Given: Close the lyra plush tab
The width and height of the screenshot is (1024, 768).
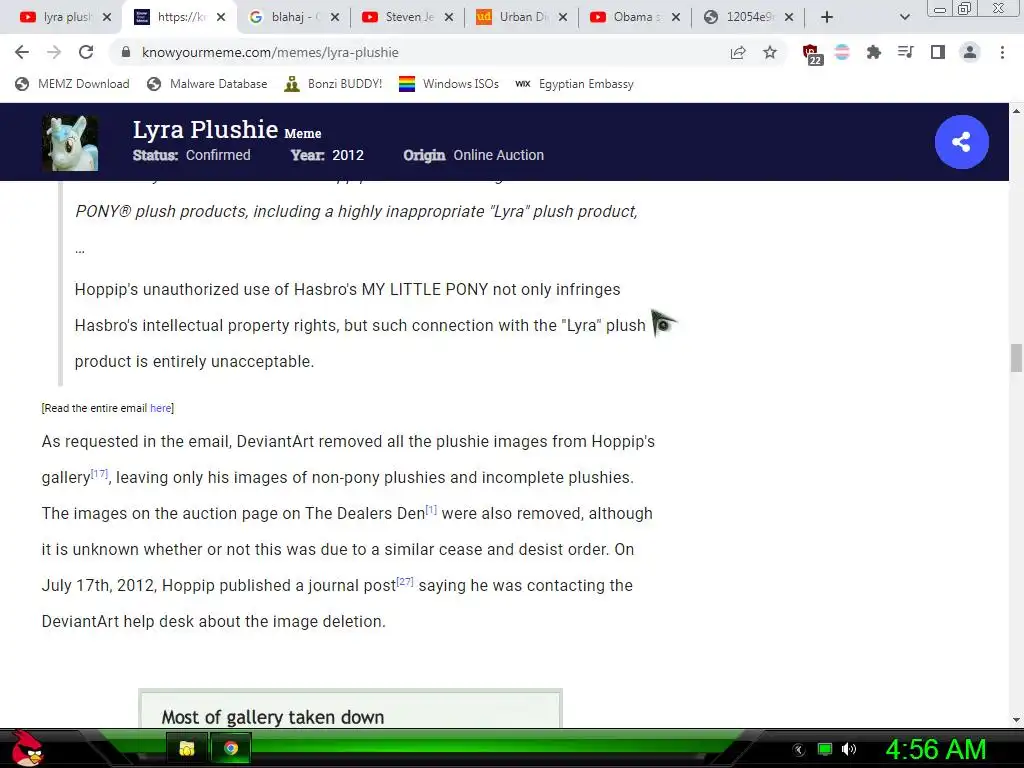Looking at the screenshot, I should pyautogui.click(x=107, y=17).
